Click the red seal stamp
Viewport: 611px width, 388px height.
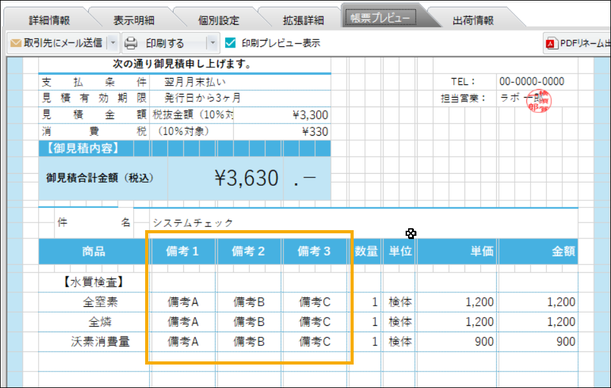coord(539,101)
